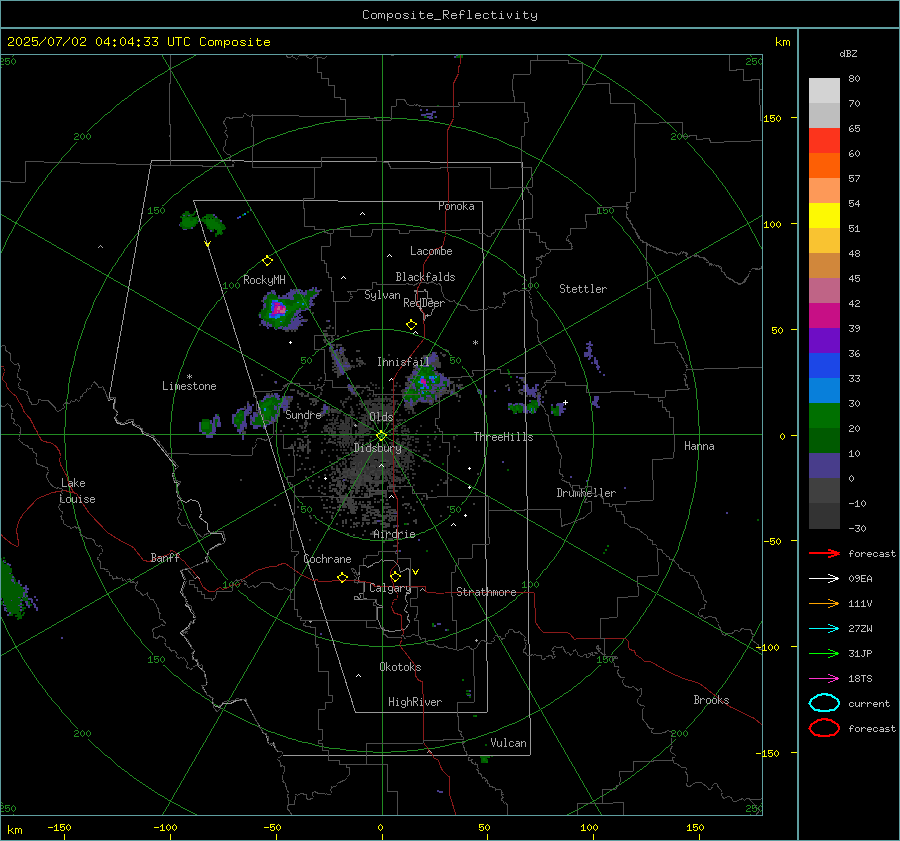The height and width of the screenshot is (841, 900).
Task: Click the RedDeer city label
Action: tap(424, 303)
